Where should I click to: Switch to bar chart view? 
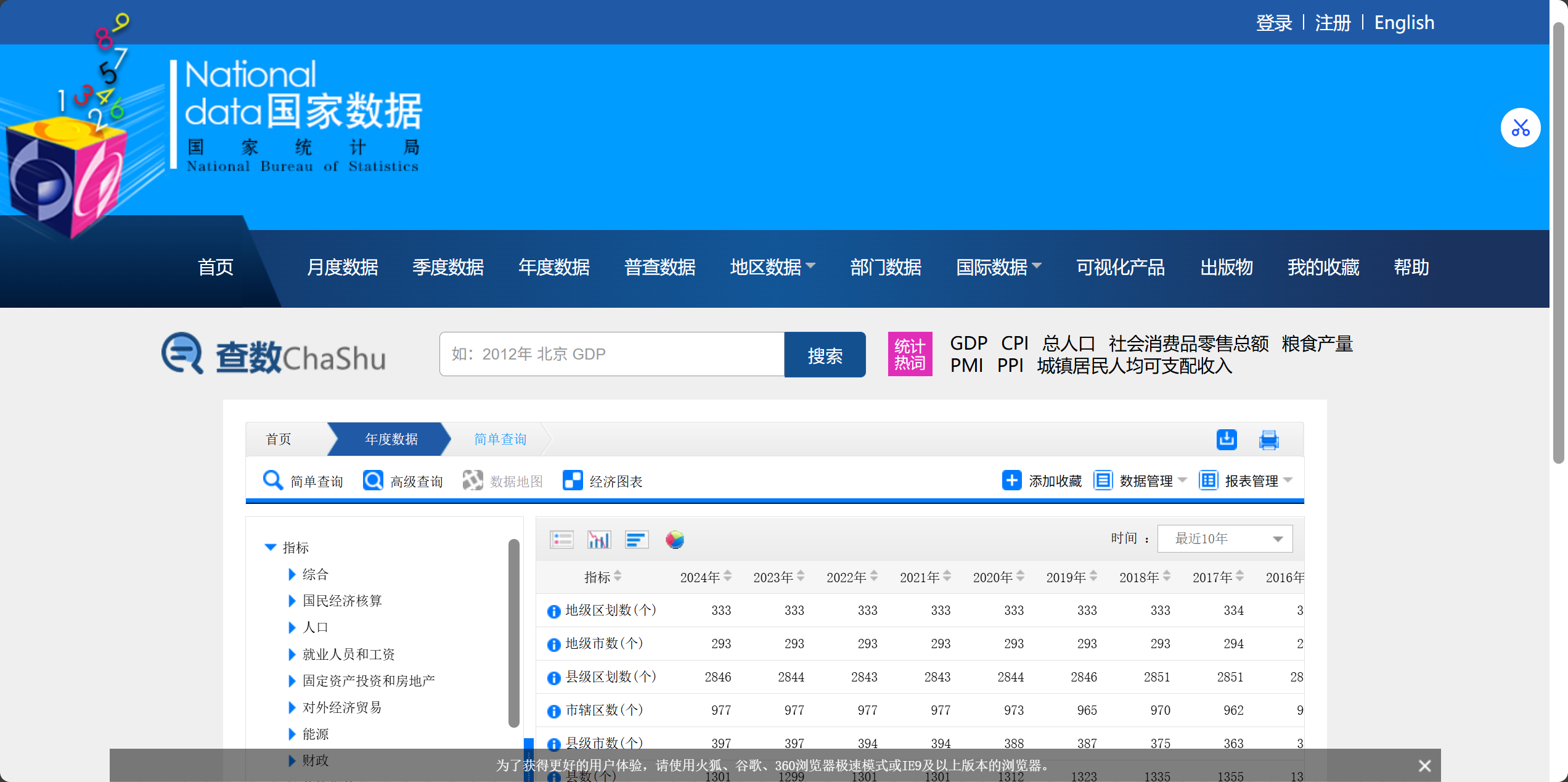click(598, 538)
